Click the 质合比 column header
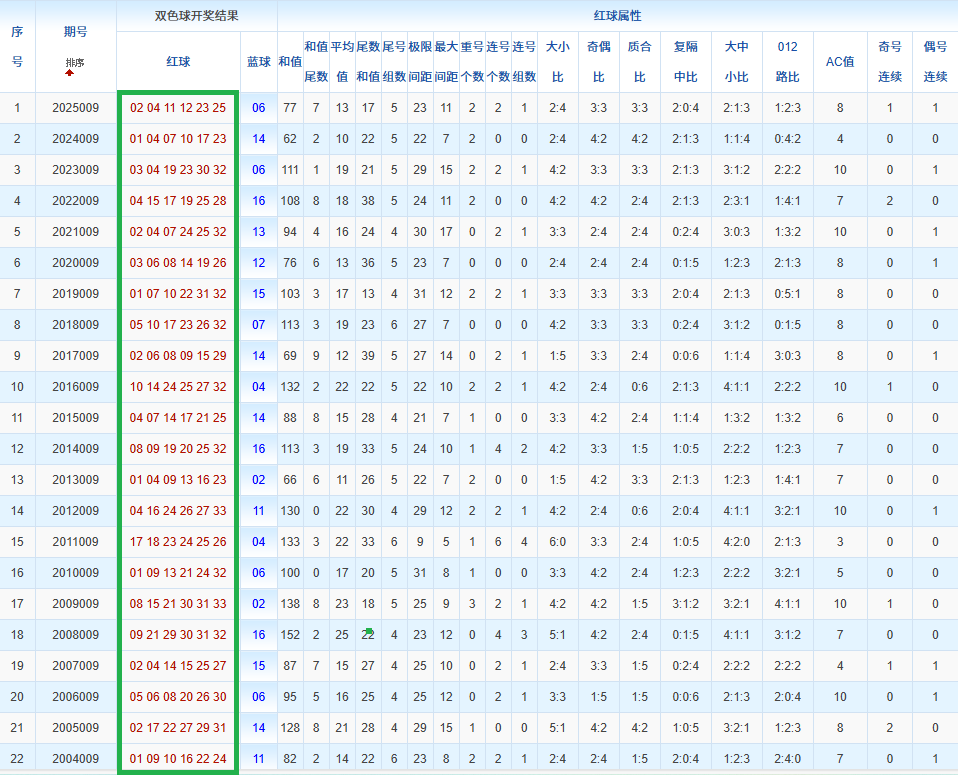 pyautogui.click(x=639, y=61)
